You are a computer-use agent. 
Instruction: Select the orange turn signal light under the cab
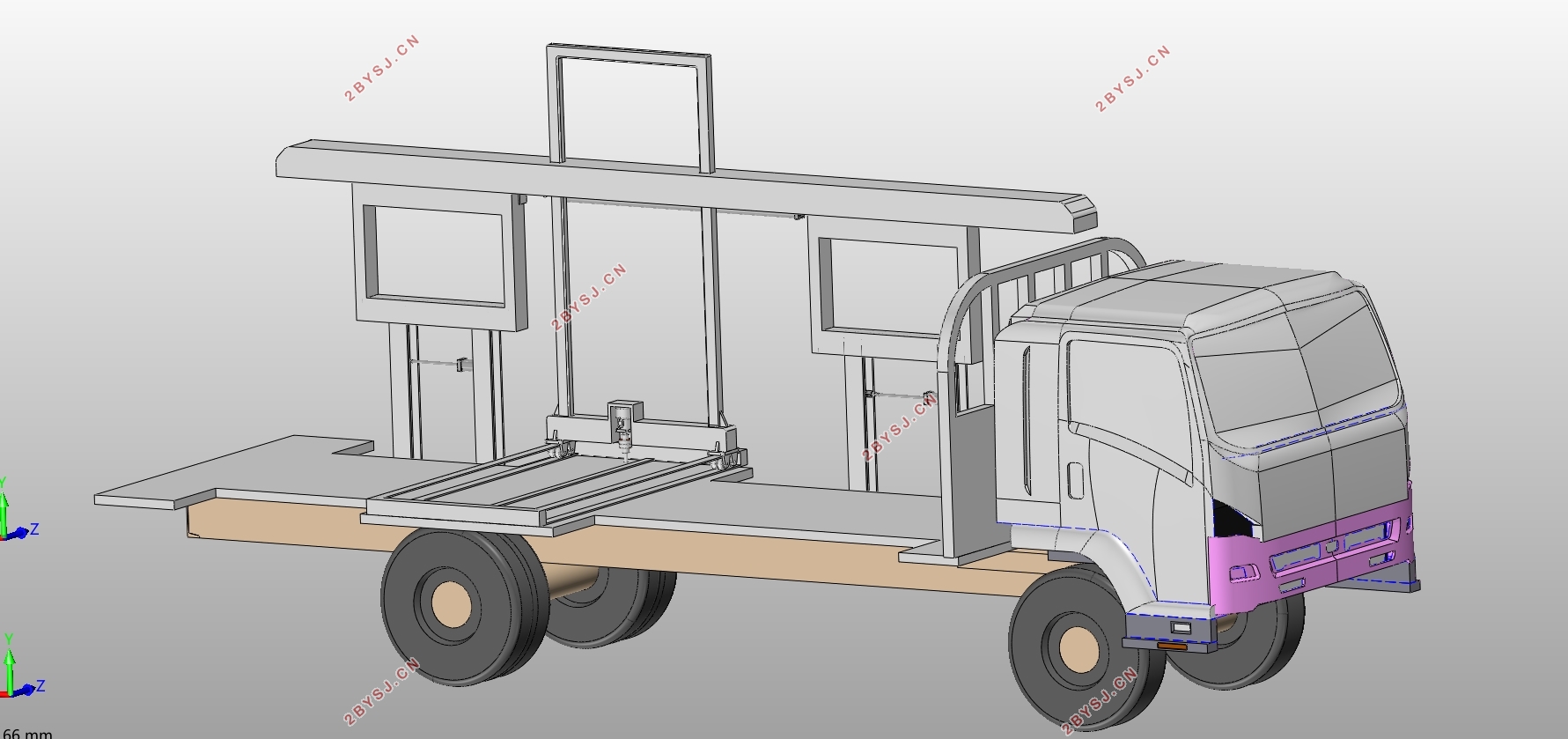pyautogui.click(x=1172, y=647)
